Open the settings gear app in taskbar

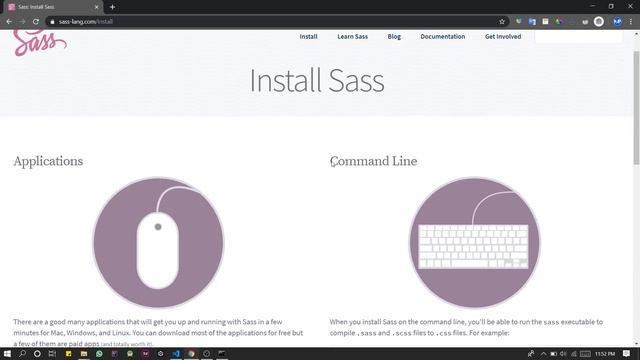[160, 353]
